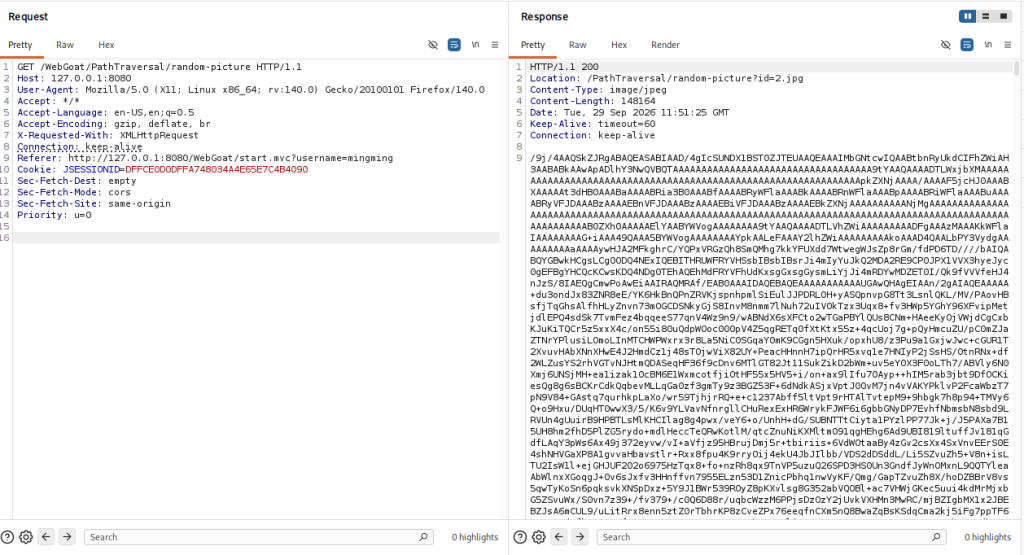Open Response message options menu
Image resolution: width=1024 pixels, height=555 pixels.
(x=1008, y=45)
